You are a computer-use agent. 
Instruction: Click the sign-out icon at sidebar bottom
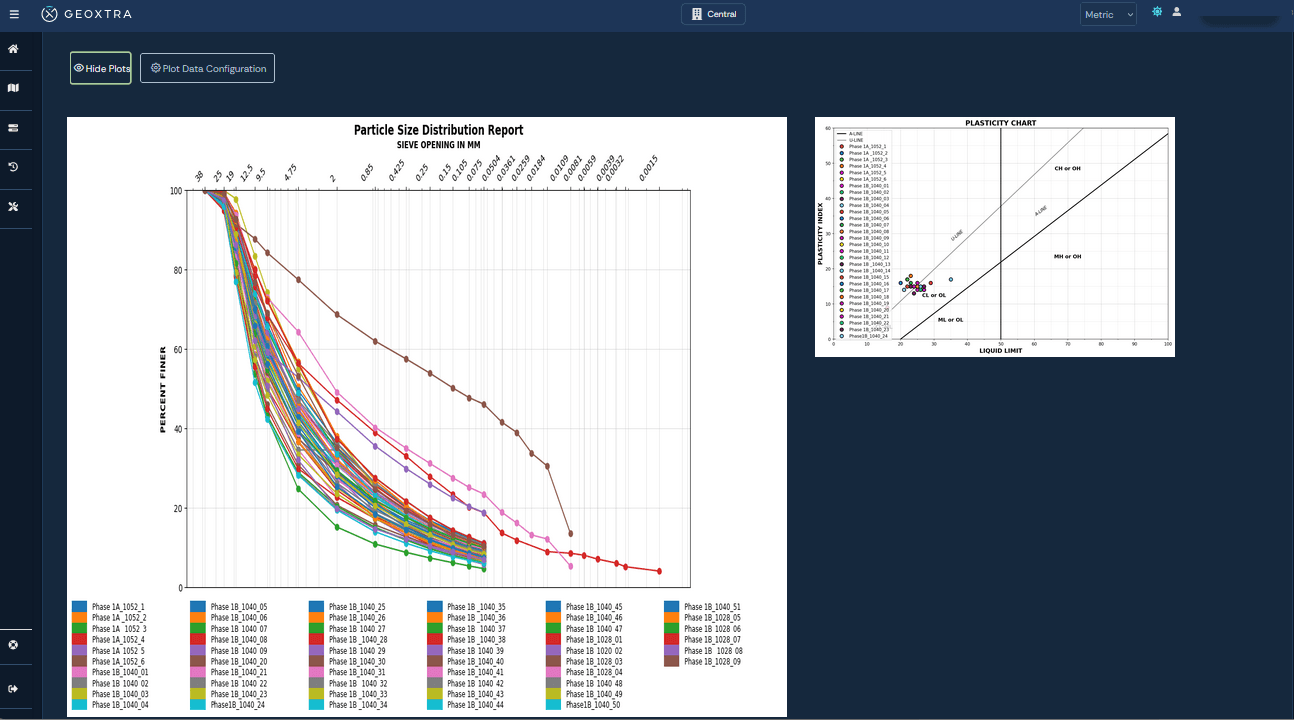(14, 688)
